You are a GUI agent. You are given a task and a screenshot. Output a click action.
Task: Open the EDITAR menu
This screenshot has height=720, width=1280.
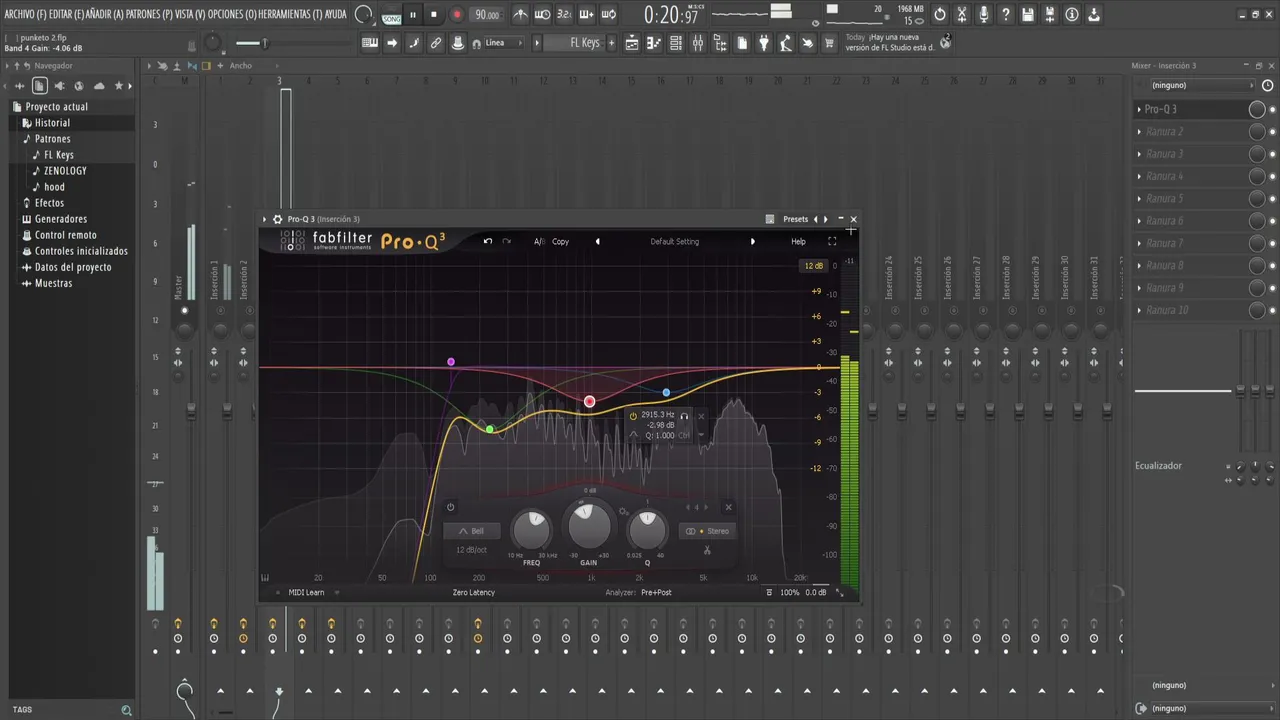(65, 14)
